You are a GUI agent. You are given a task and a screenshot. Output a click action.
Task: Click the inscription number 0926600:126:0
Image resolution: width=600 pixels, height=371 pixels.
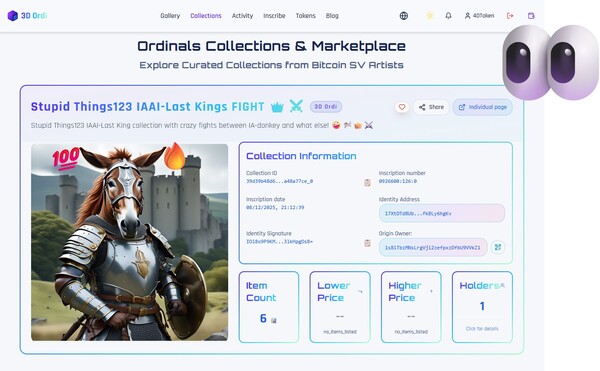(x=398, y=181)
